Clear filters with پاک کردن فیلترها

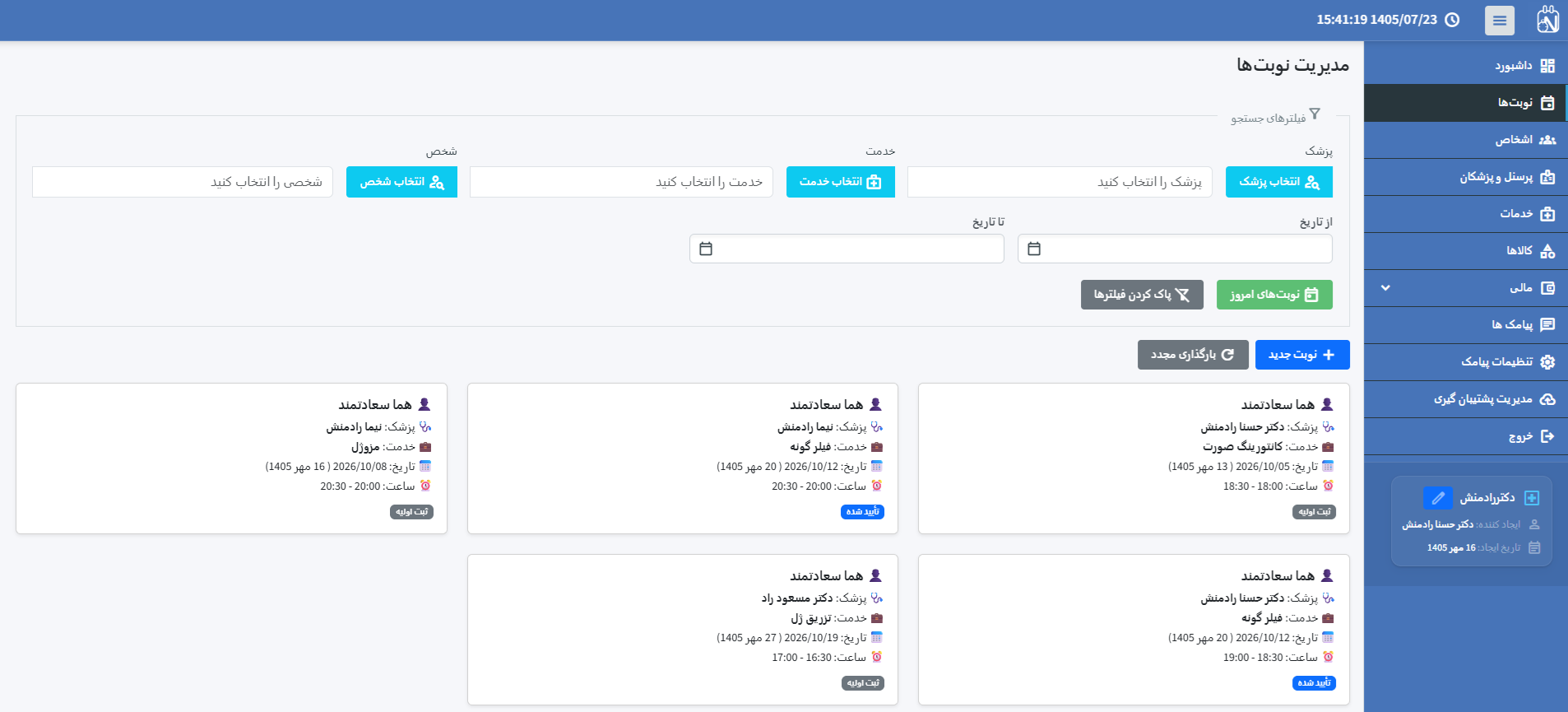tap(1142, 295)
